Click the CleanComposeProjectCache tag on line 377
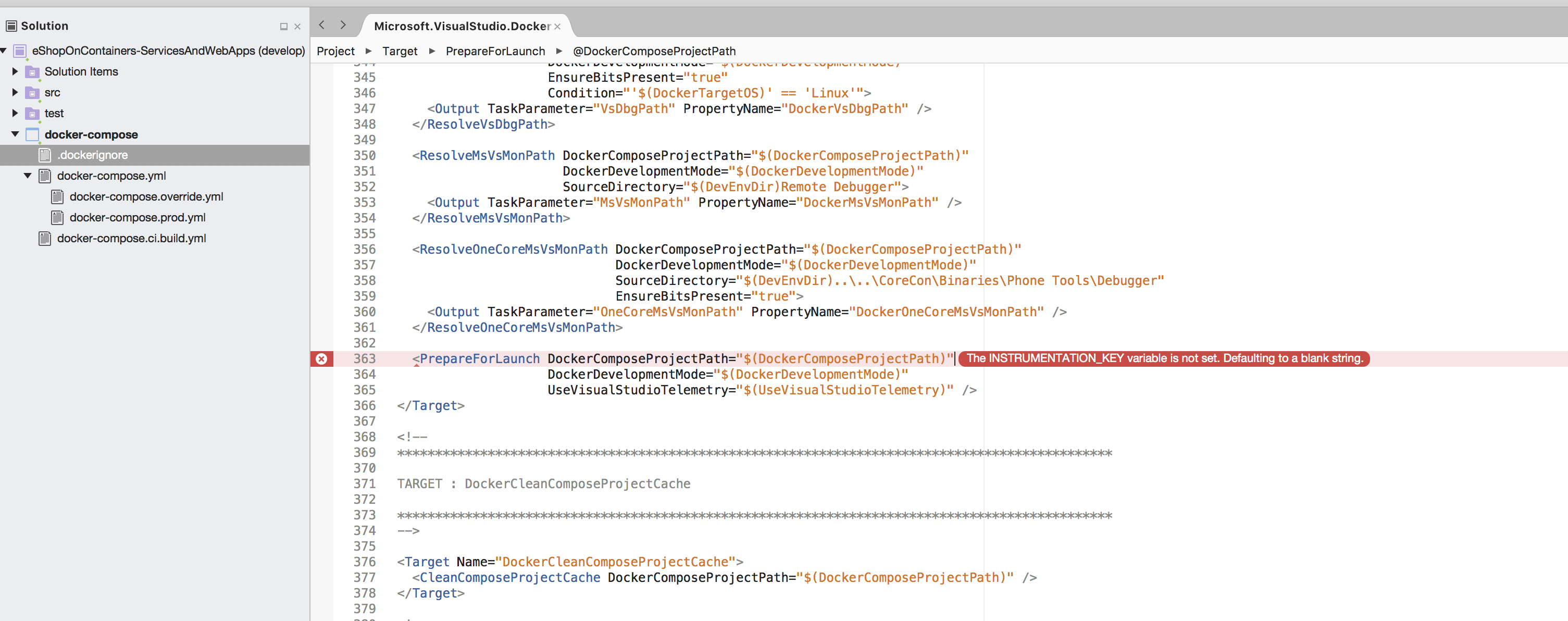This screenshot has width=1568, height=621. click(510, 577)
